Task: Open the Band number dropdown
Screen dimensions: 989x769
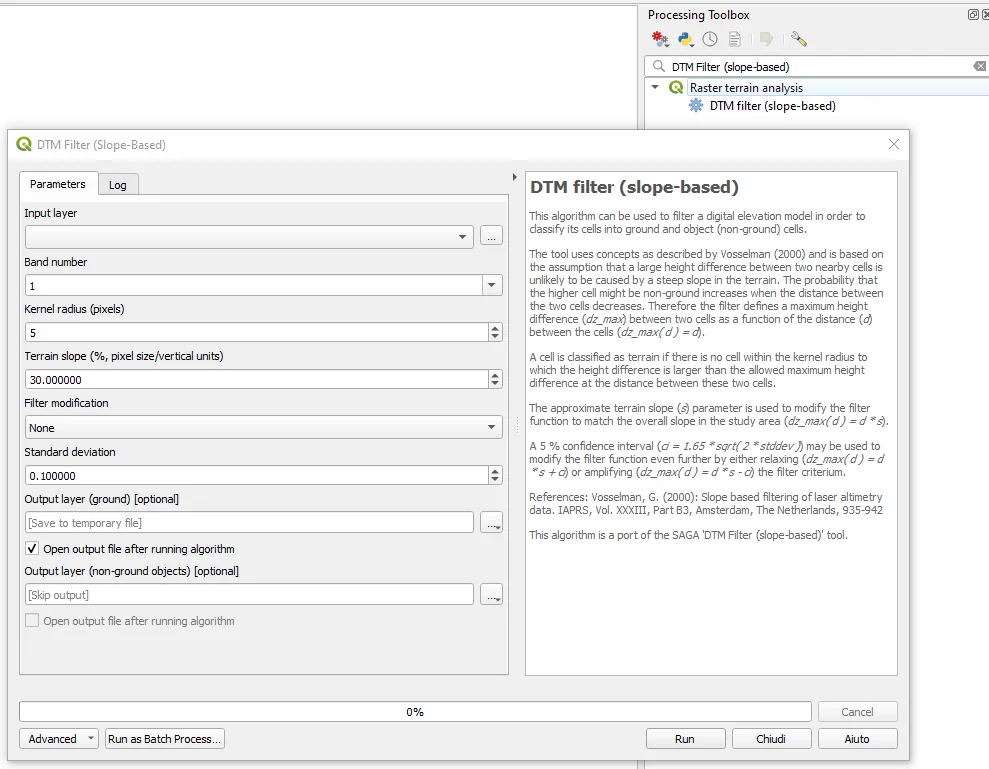Action: (491, 286)
